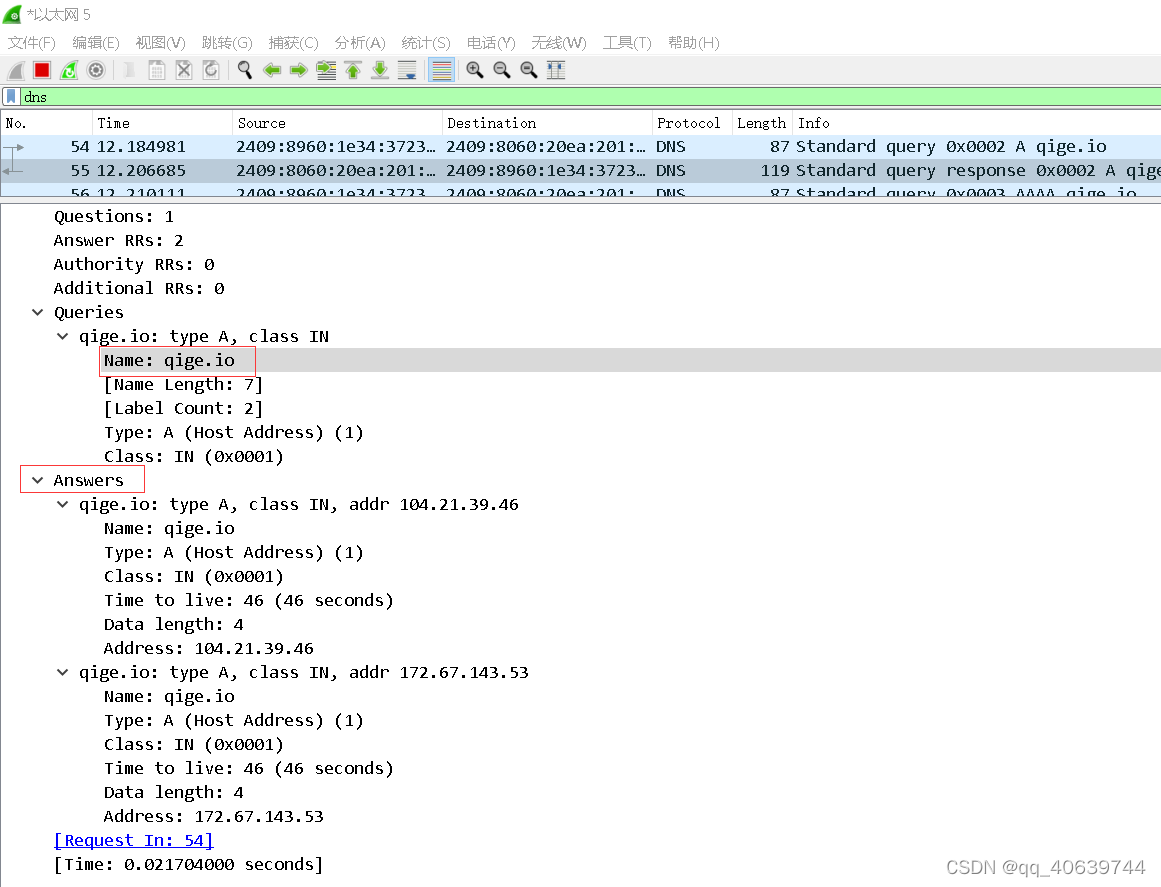Open the 帮助(H) menu
Image resolution: width=1161 pixels, height=887 pixels.
click(x=693, y=43)
